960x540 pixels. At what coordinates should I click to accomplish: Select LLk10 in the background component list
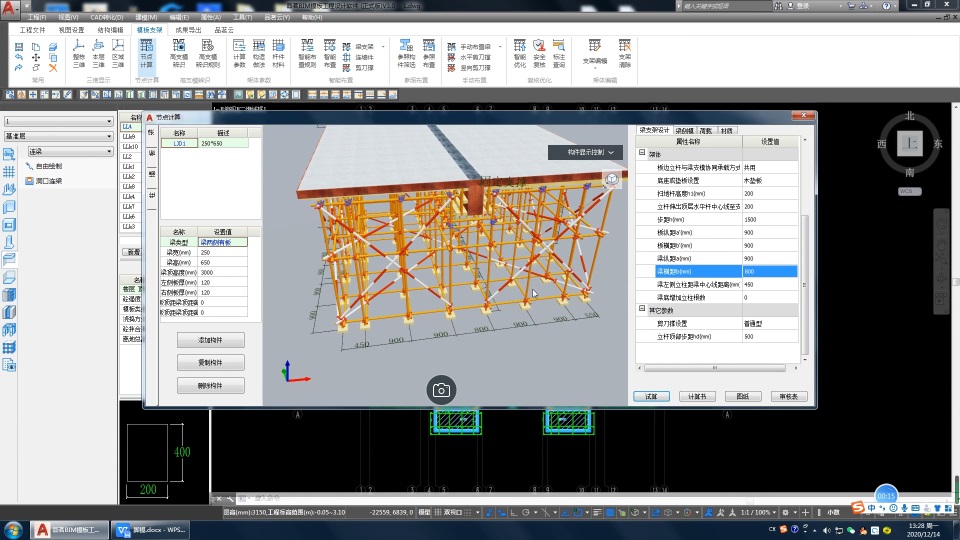[x=130, y=146]
